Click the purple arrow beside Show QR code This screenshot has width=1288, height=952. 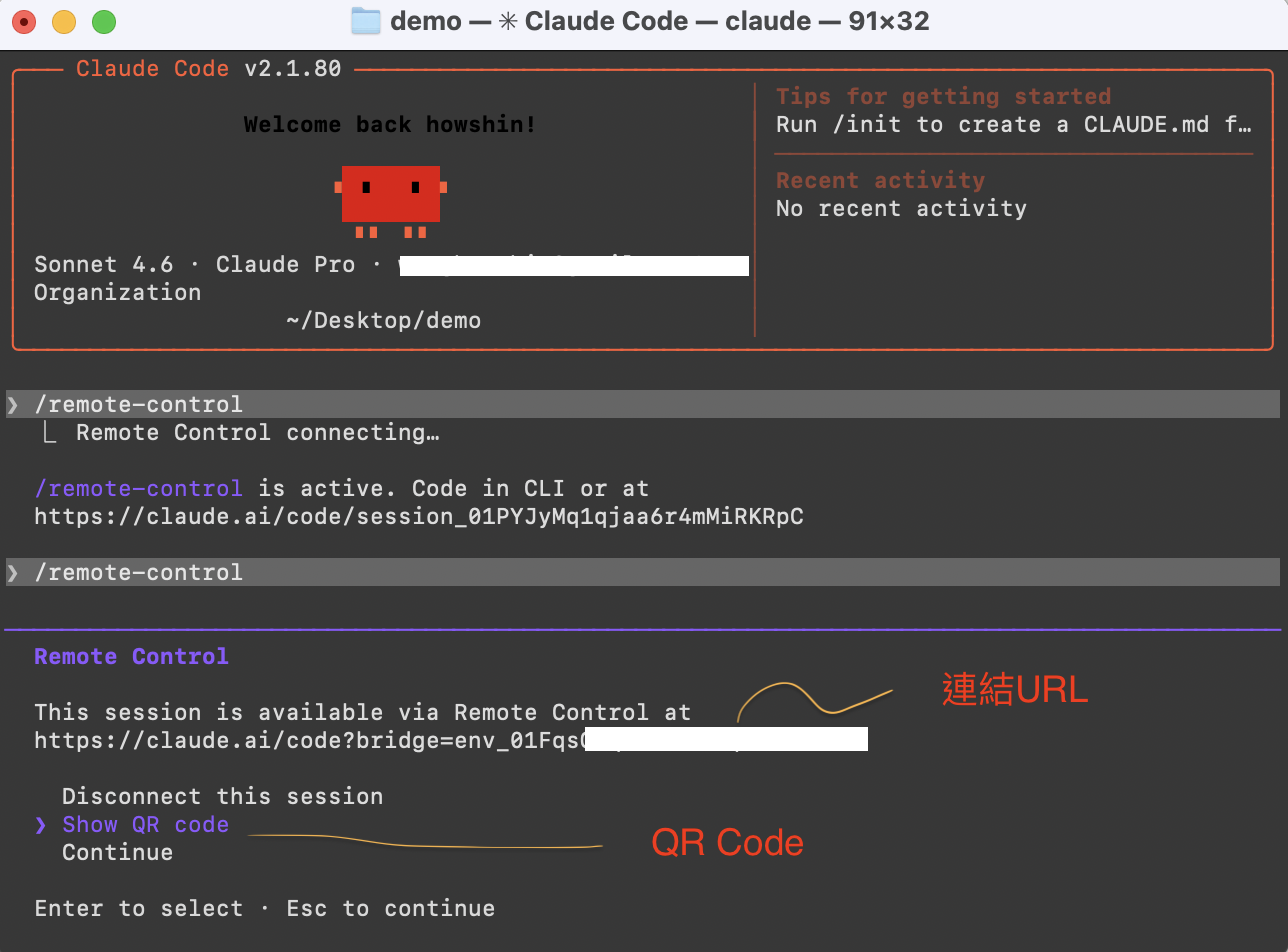tap(40, 825)
